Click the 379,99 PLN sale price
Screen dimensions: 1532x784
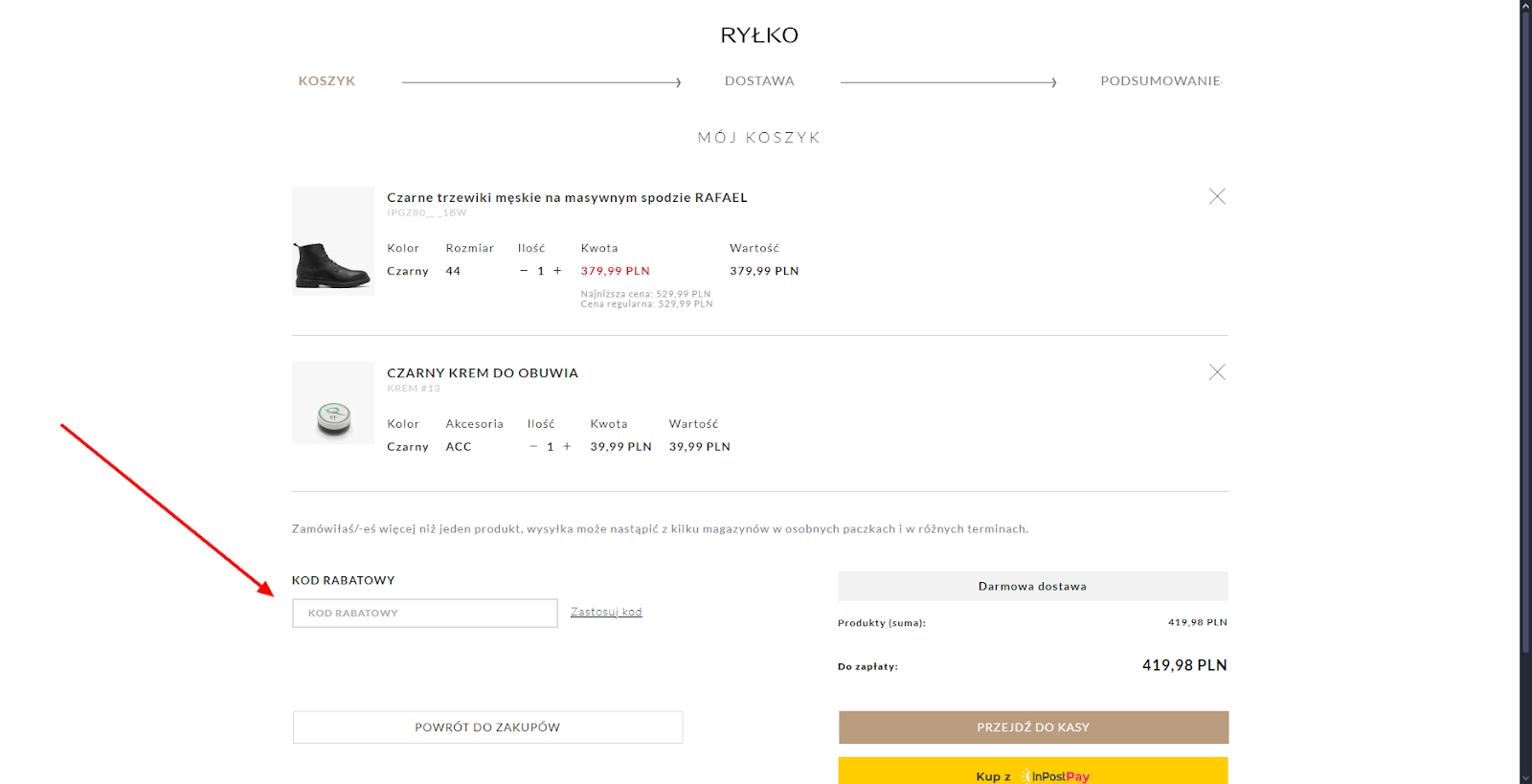click(616, 272)
